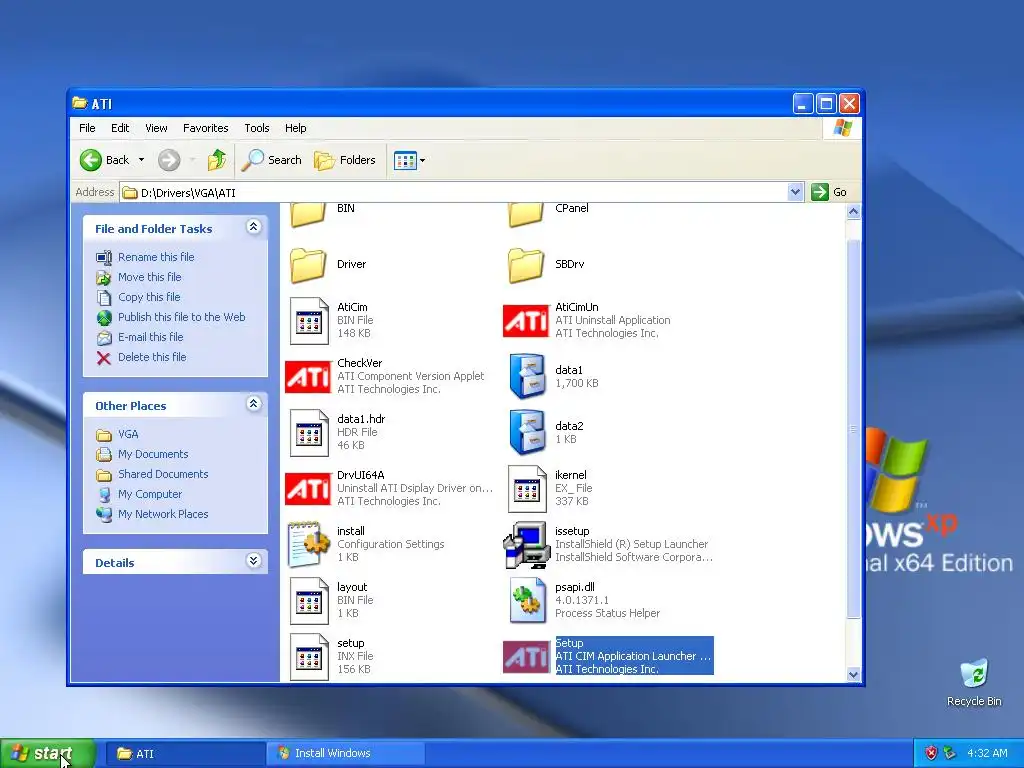Screen dimensions: 1024x768
Task: Select the install configuration settings icon
Action: 308,545
